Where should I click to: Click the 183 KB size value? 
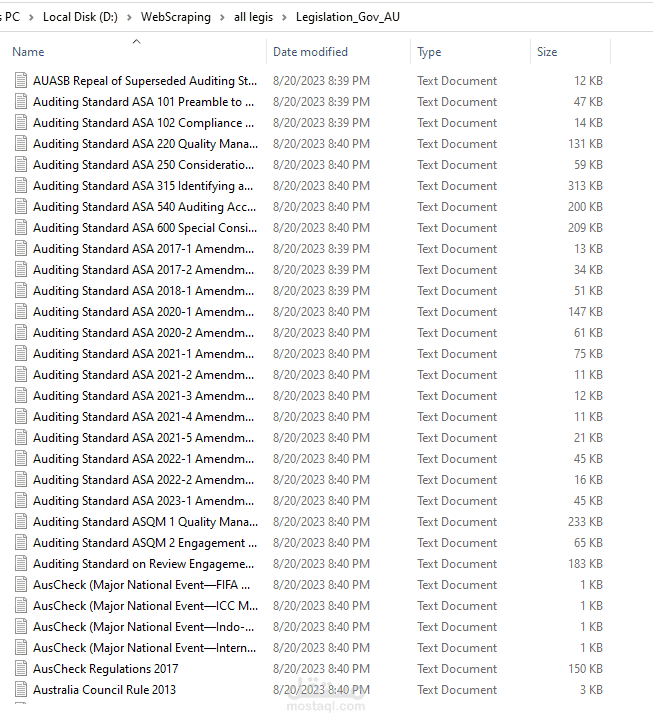coord(585,564)
